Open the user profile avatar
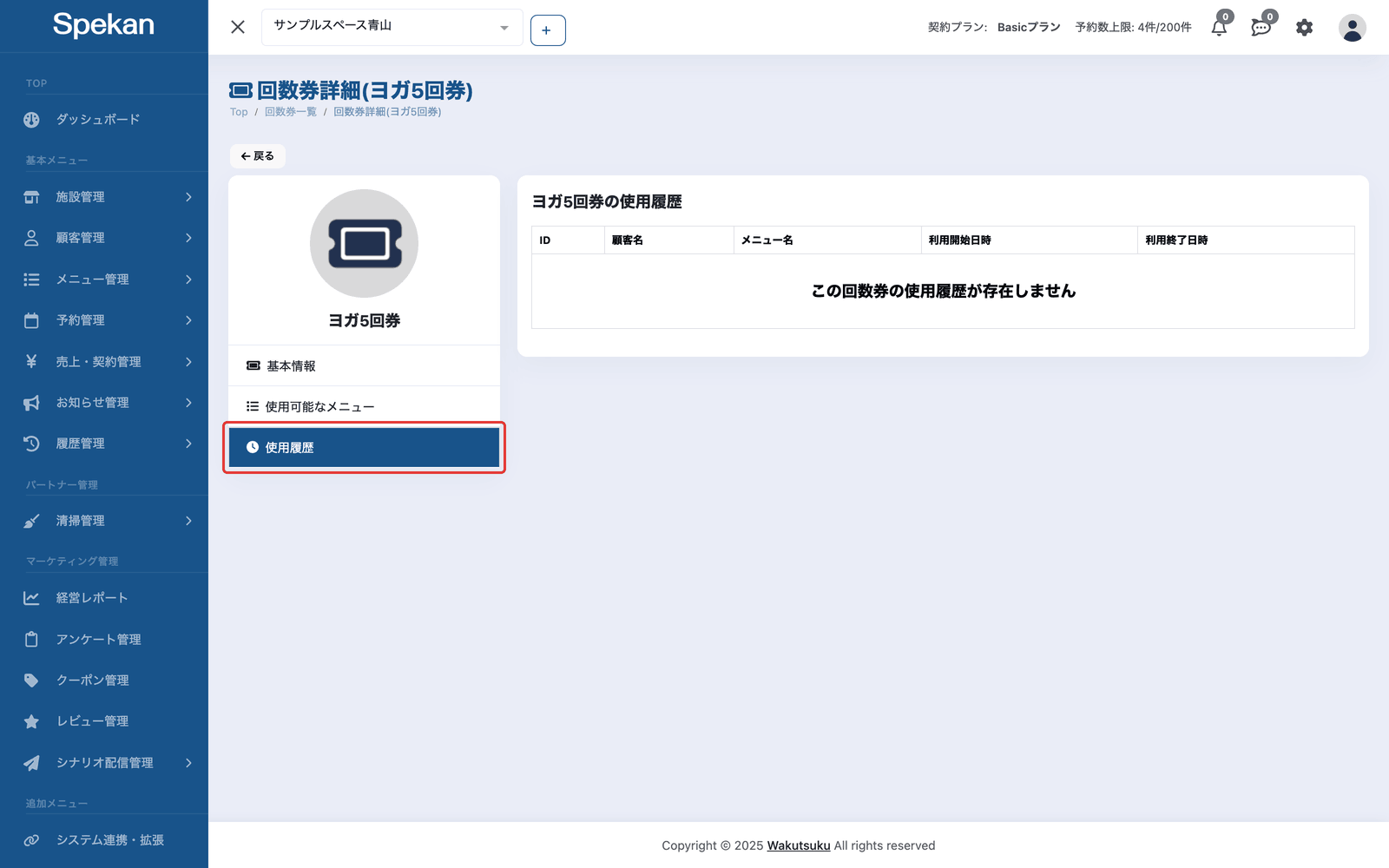This screenshot has width=1389, height=868. tap(1352, 28)
